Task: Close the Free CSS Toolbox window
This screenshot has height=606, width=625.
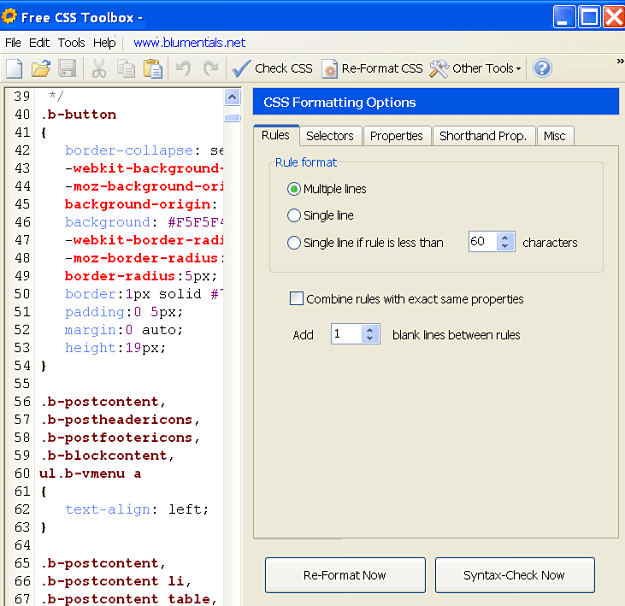Action: coord(614,17)
